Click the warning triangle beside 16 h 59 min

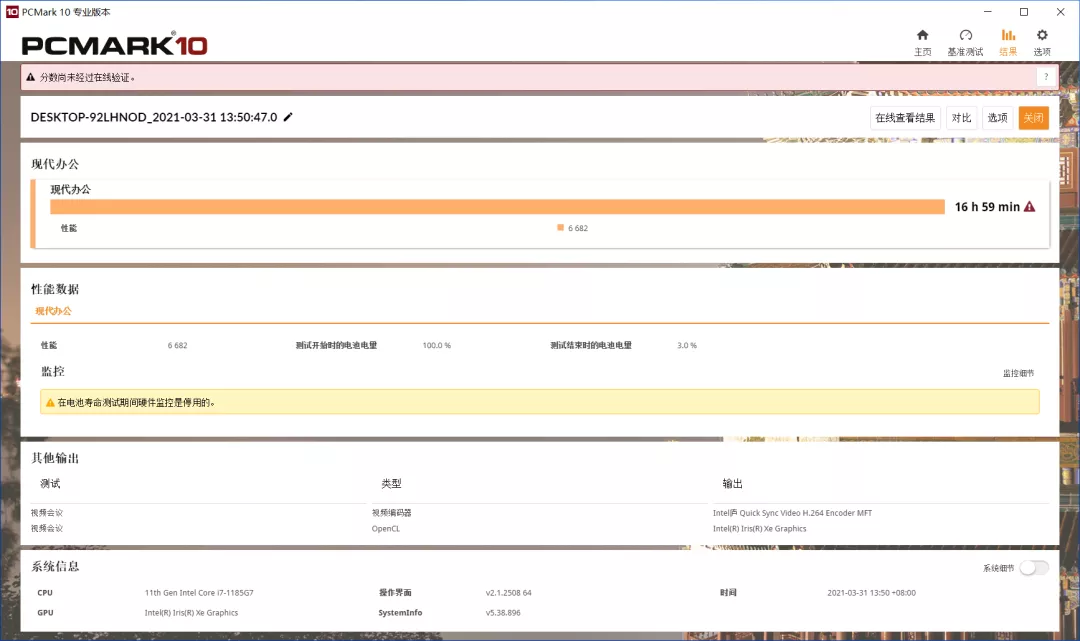coord(1029,207)
